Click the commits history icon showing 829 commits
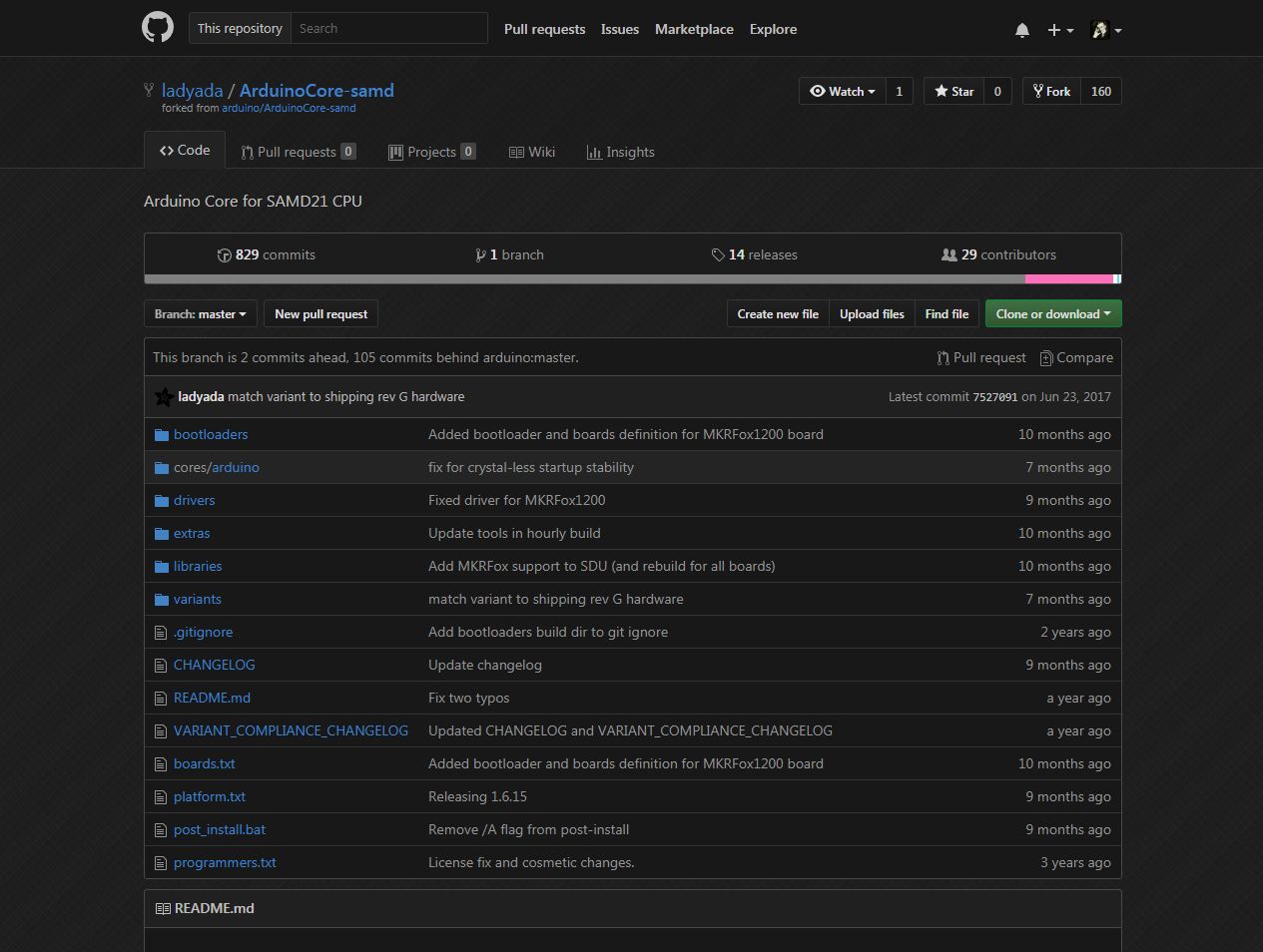 tap(225, 254)
